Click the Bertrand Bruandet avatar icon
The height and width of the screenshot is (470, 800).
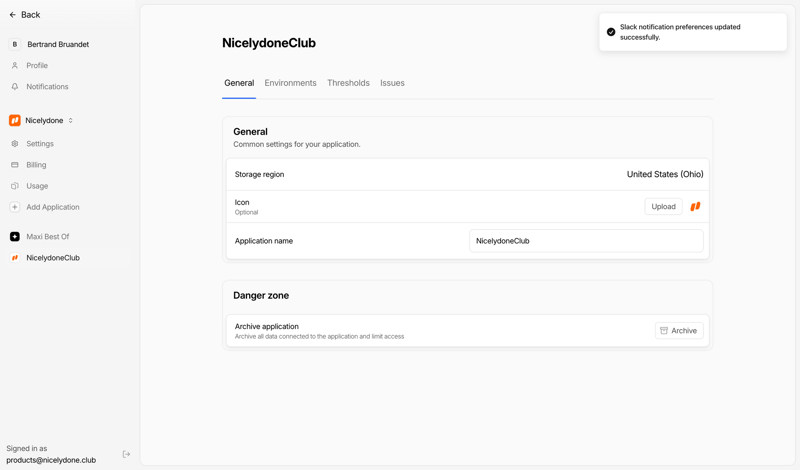click(15, 44)
